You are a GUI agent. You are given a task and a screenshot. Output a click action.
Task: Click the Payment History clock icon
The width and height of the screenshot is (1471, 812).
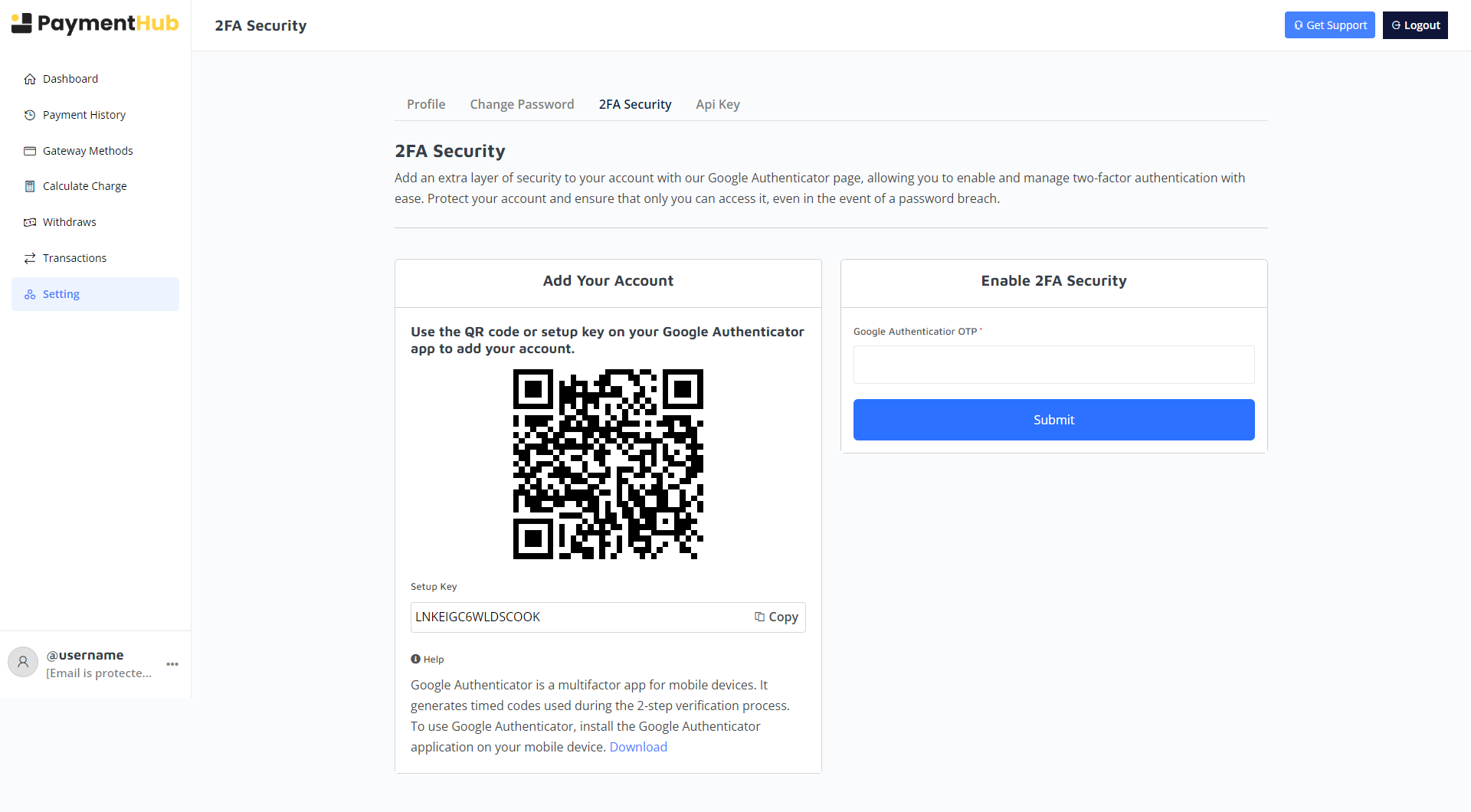(30, 115)
